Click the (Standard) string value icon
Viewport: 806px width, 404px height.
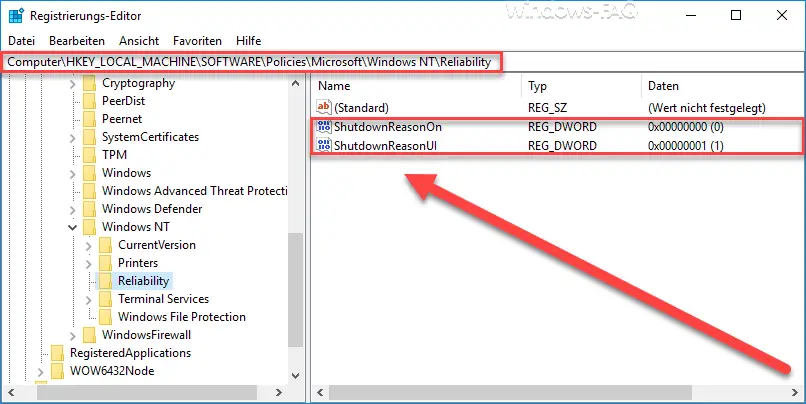[x=324, y=107]
